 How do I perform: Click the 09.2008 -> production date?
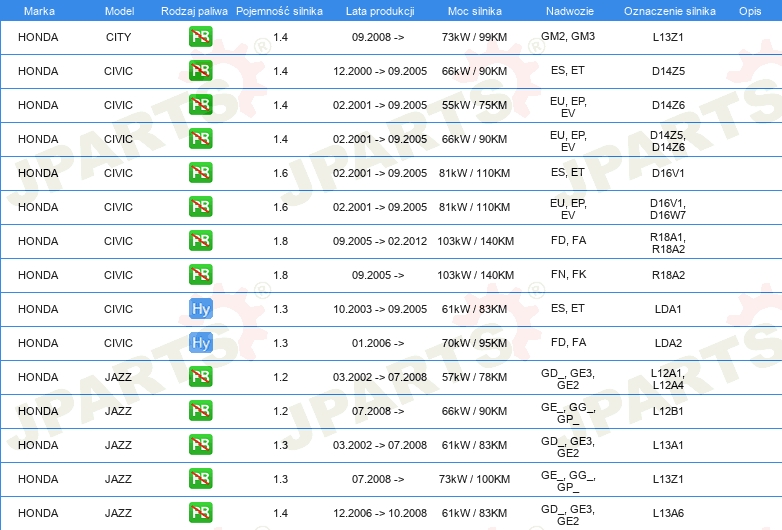coord(378,37)
